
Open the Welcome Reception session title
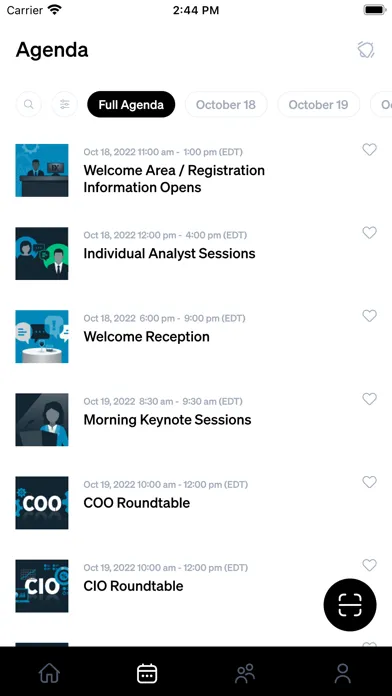147,336
